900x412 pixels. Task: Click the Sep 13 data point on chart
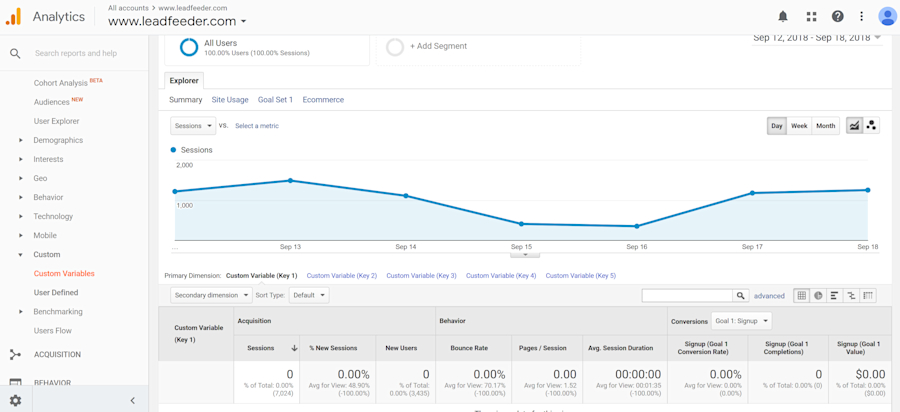point(290,180)
